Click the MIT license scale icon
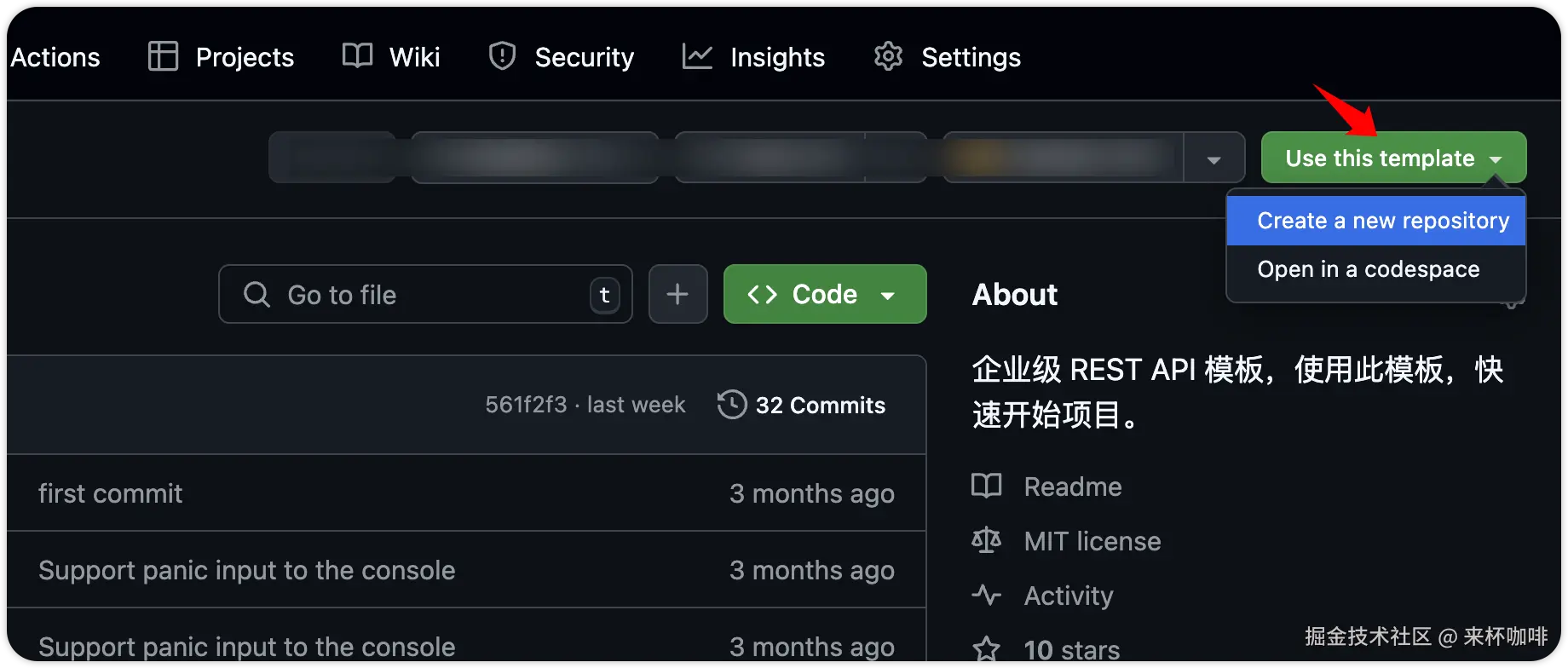Screen dimensions: 1568x668 click(x=987, y=540)
